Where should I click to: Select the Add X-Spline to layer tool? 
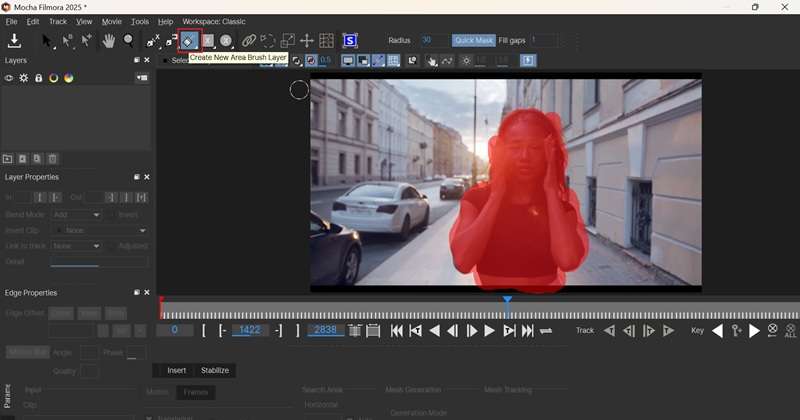tap(171, 40)
